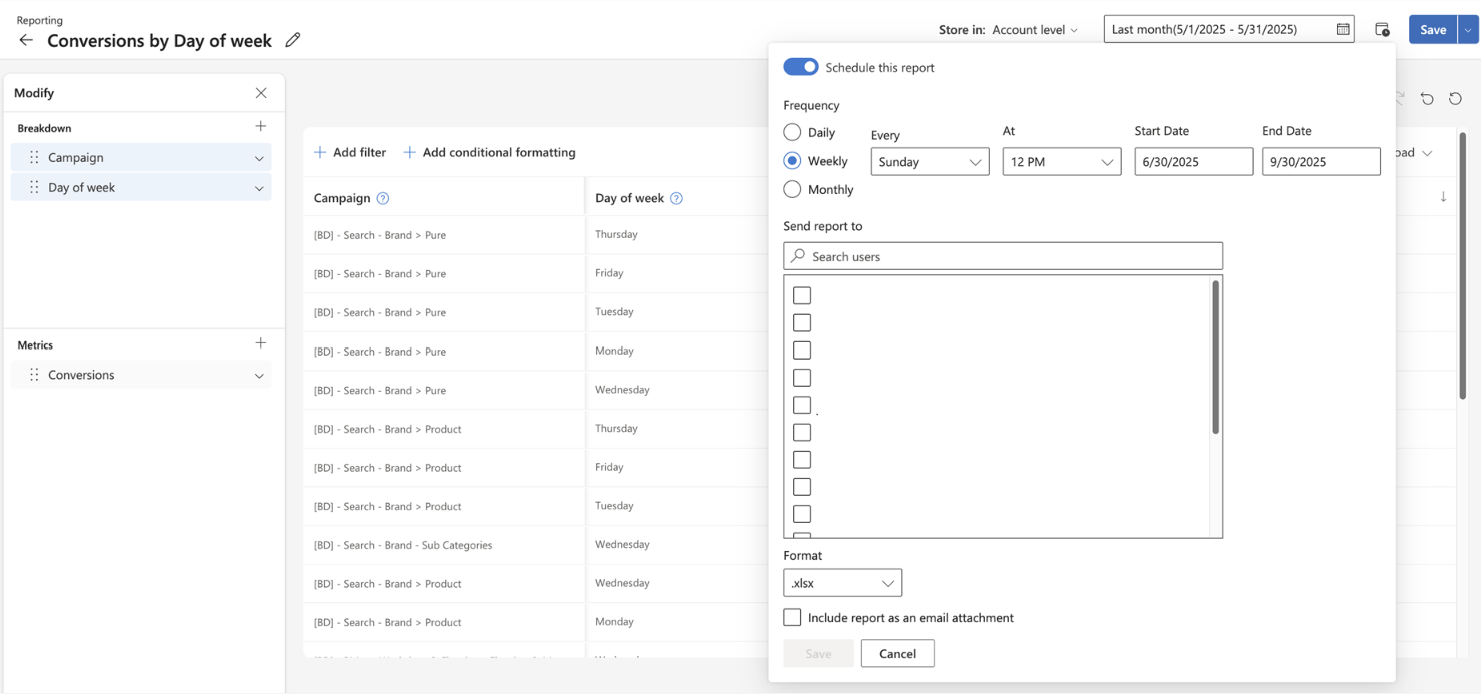Close the Modify panel
The width and height of the screenshot is (1481, 694).
coord(261,93)
